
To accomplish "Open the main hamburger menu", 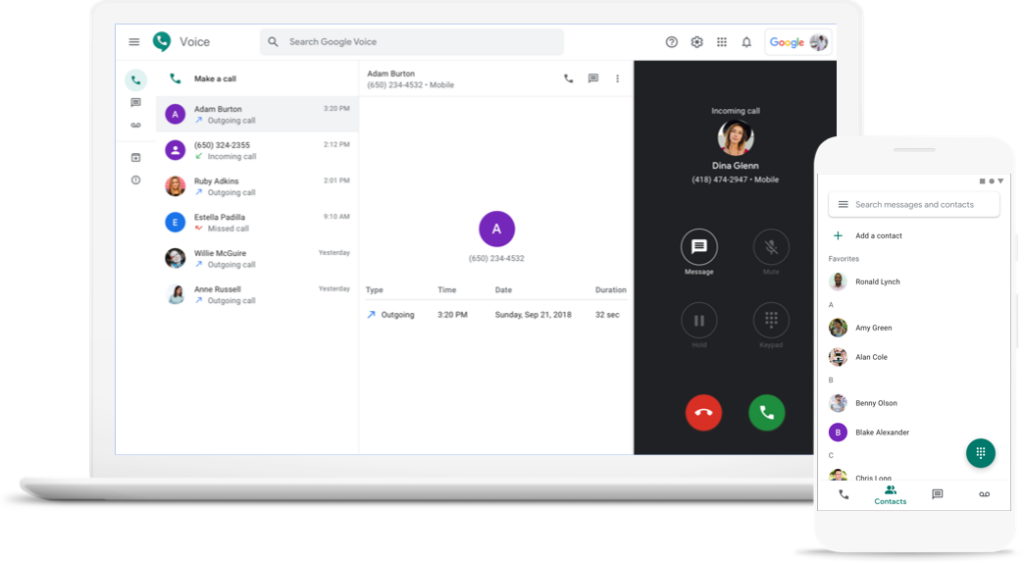I will coord(134,42).
